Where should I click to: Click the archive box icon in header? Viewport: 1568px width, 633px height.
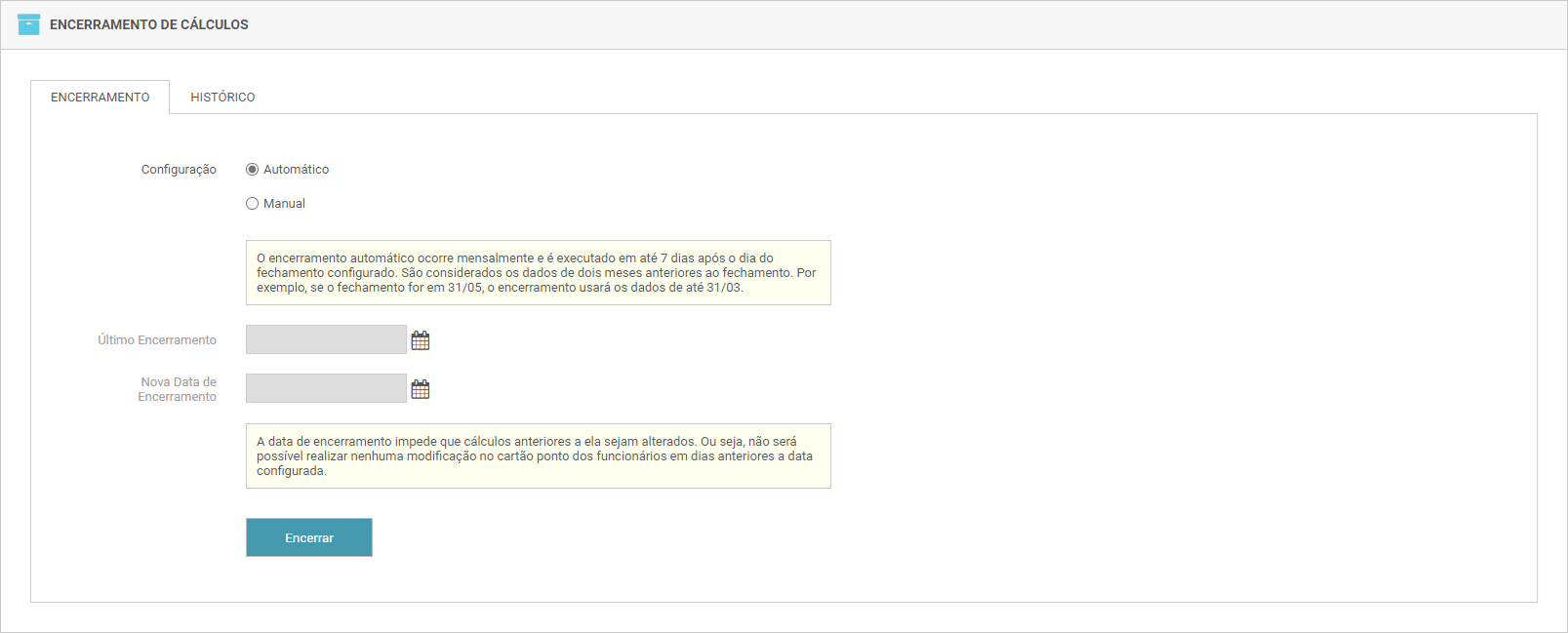pyautogui.click(x=29, y=24)
